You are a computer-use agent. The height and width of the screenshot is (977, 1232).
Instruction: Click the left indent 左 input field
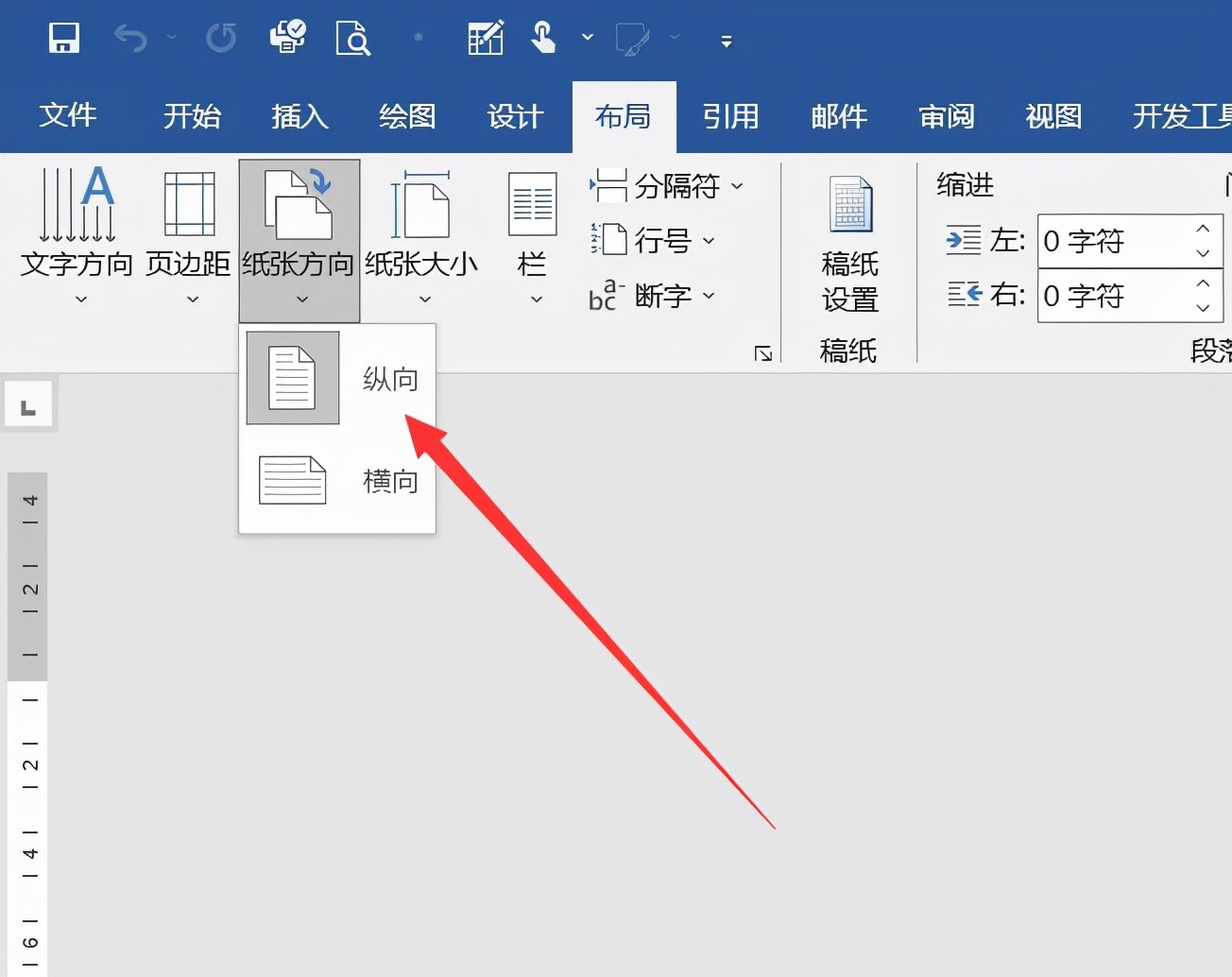(x=1111, y=241)
